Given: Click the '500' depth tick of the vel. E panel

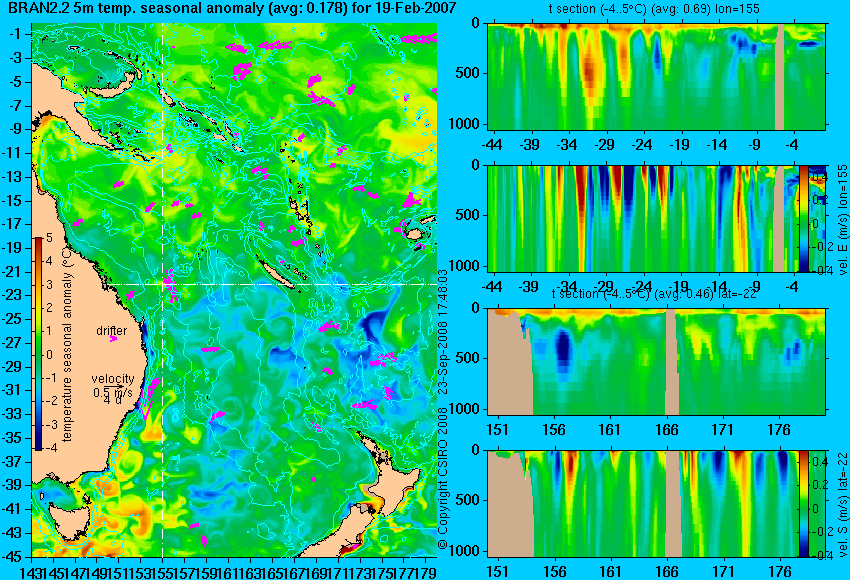Looking at the screenshot, I should (467, 215).
